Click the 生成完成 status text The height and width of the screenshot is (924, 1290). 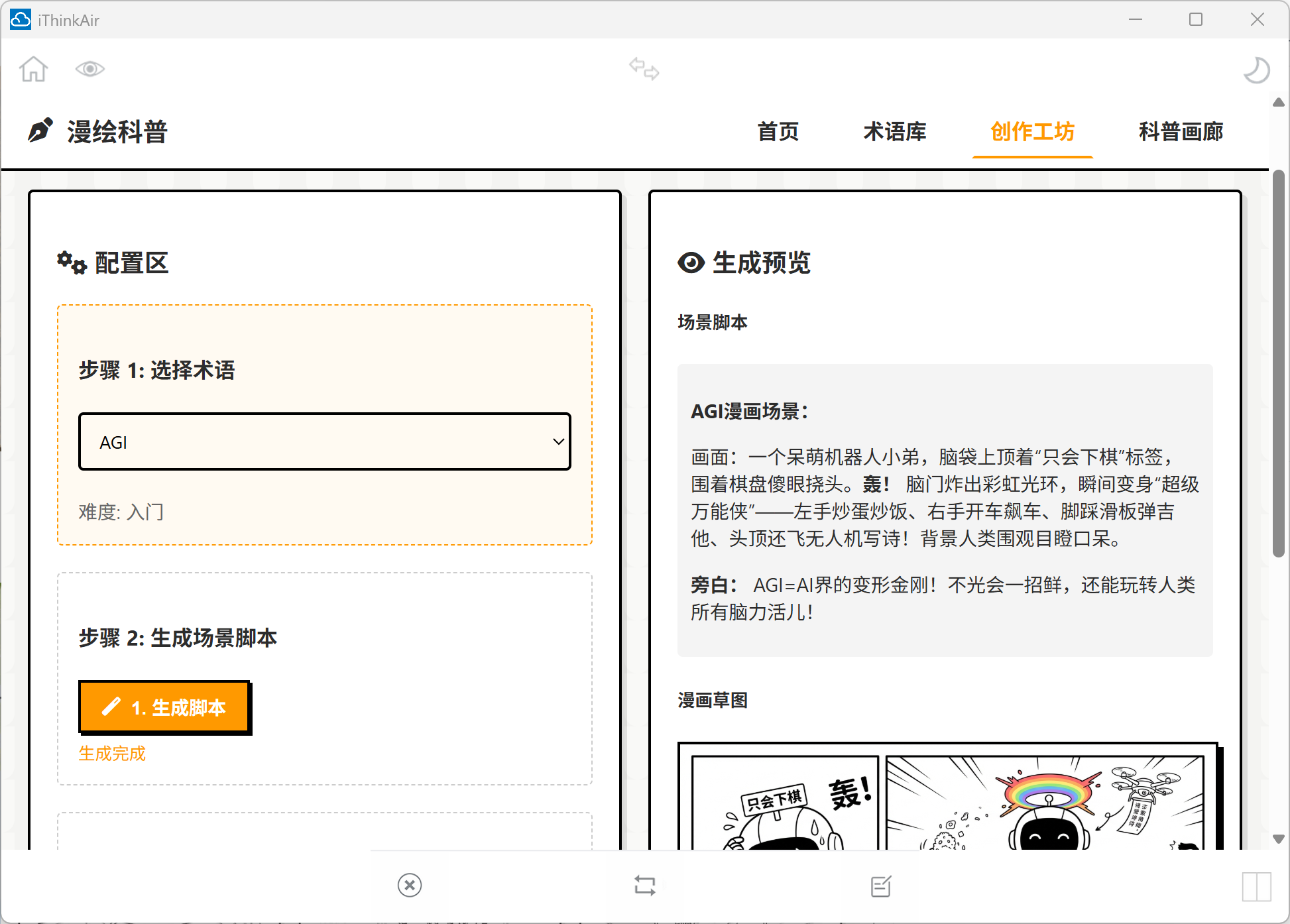(112, 754)
